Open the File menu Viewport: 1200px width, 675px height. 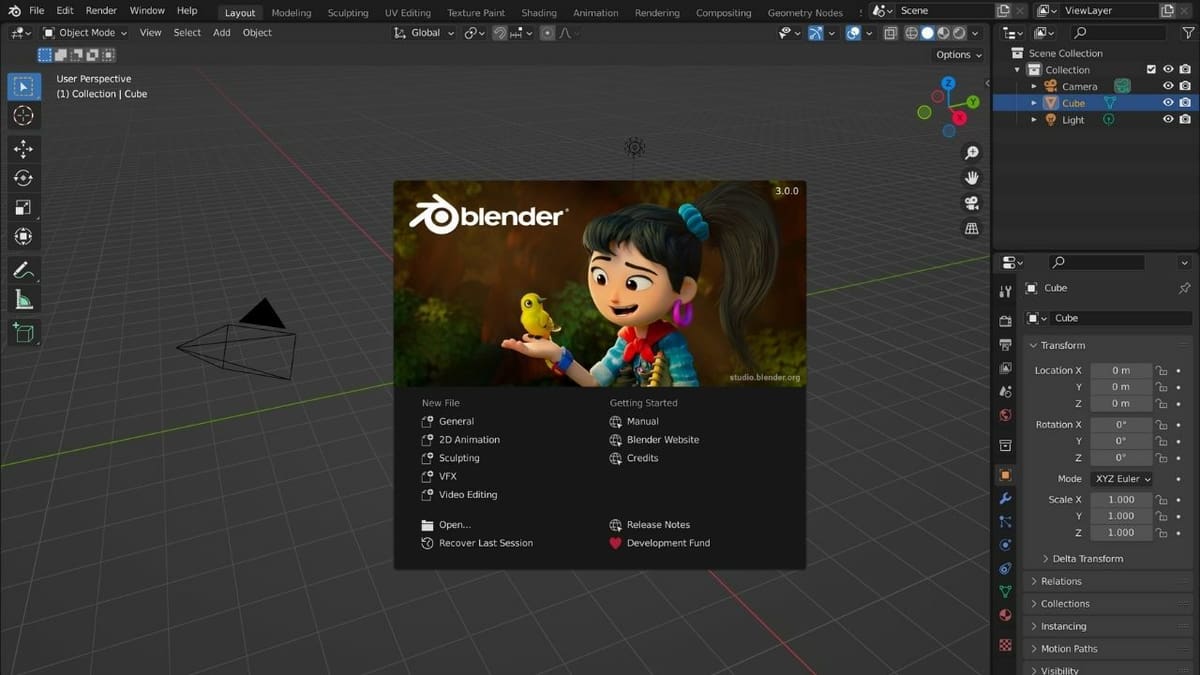(x=36, y=11)
